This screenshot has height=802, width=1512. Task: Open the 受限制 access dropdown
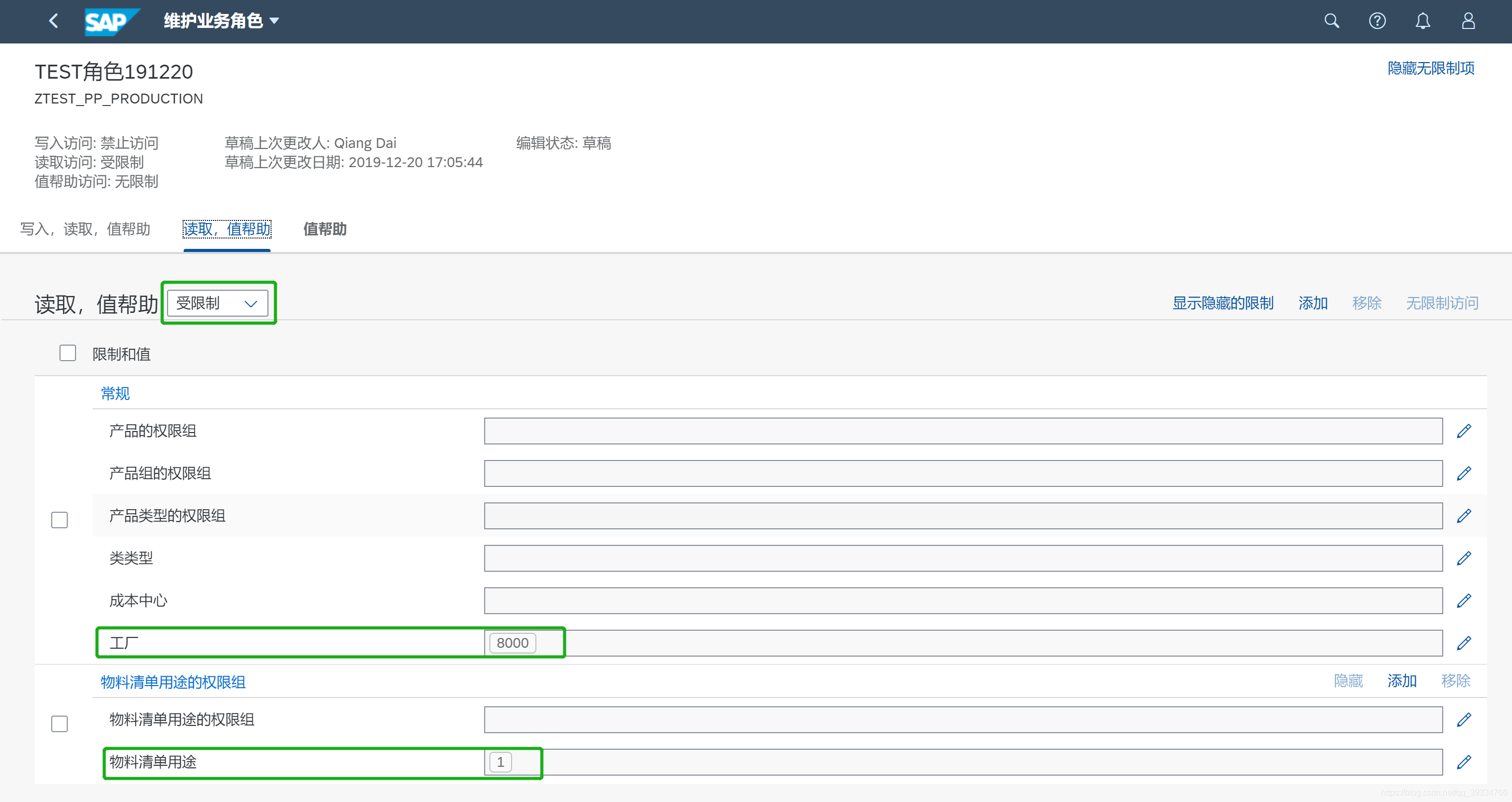(217, 303)
